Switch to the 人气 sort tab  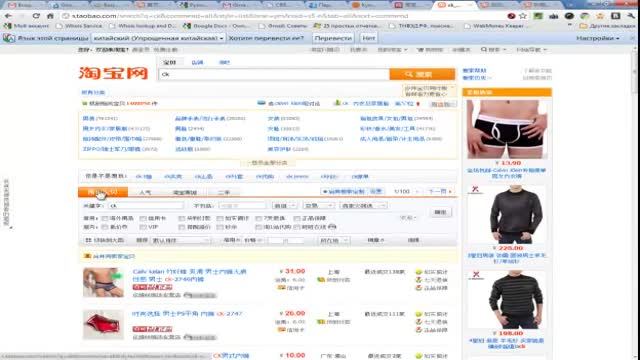pos(145,192)
